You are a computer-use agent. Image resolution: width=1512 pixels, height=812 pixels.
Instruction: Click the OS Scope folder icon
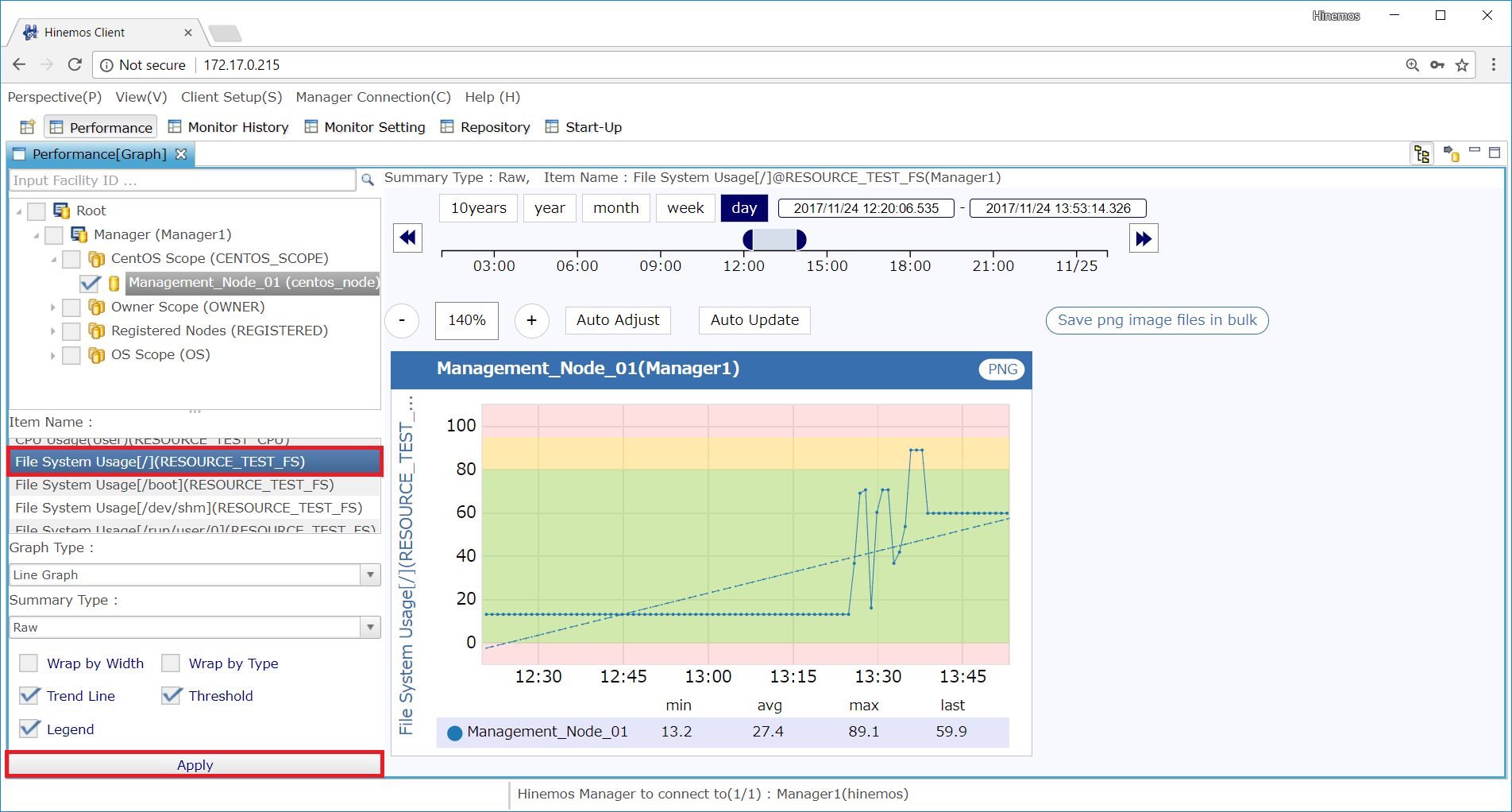[97, 355]
